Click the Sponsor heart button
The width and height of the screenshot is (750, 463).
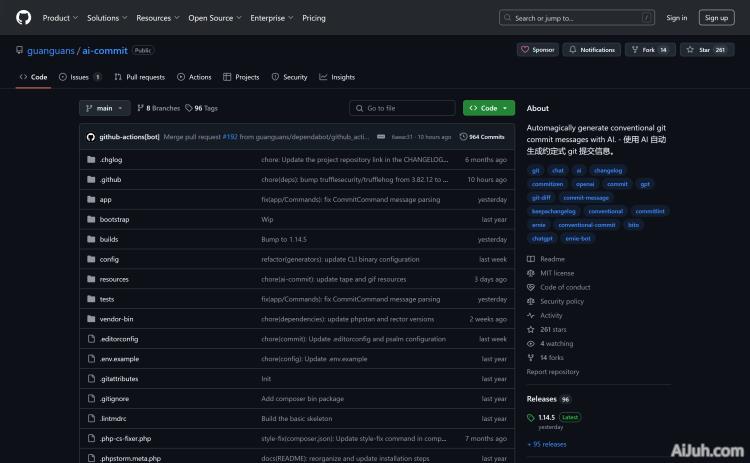click(x=538, y=49)
